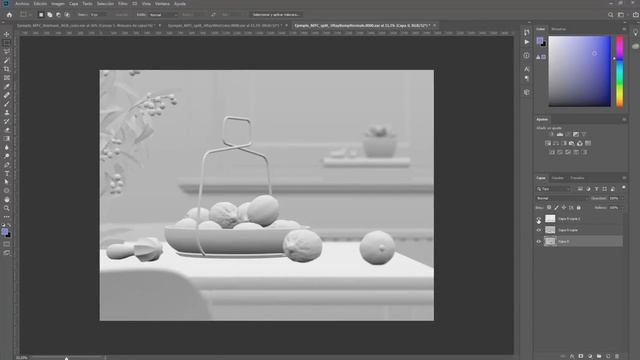The image size is (640, 360).
Task: Open the Capas panel options menu
Action: [624, 178]
